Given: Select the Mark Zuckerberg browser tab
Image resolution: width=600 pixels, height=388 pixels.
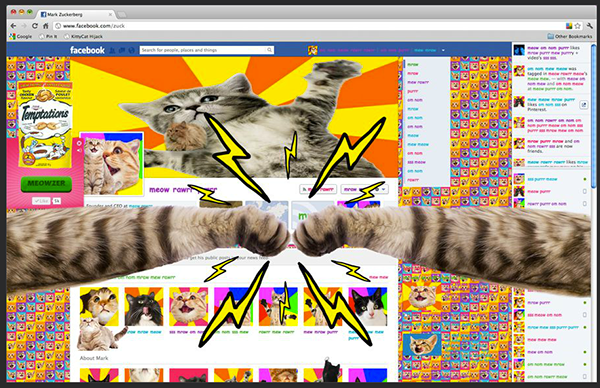Looking at the screenshot, I should click(75, 15).
